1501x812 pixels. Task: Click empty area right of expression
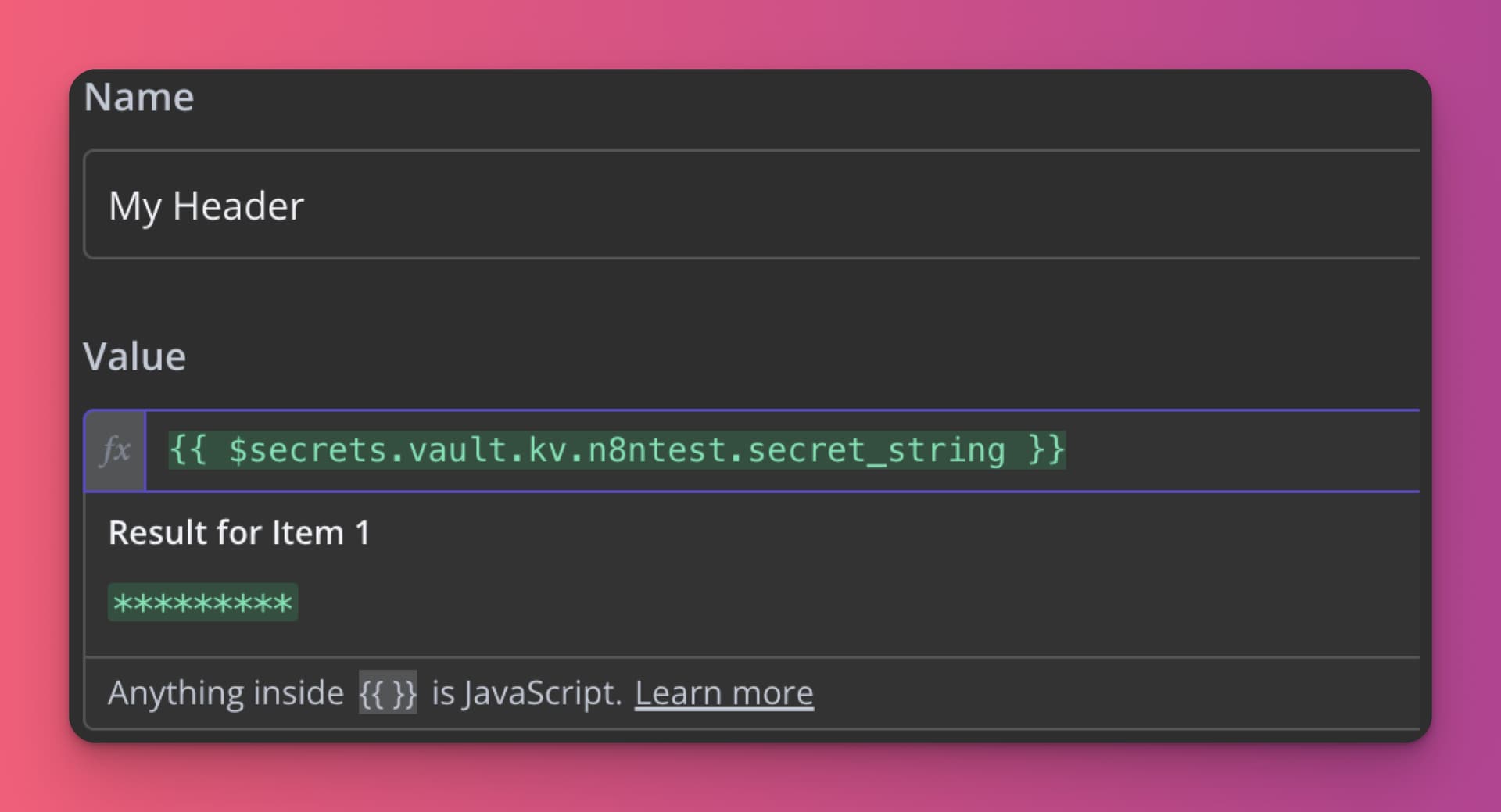coord(1243,450)
